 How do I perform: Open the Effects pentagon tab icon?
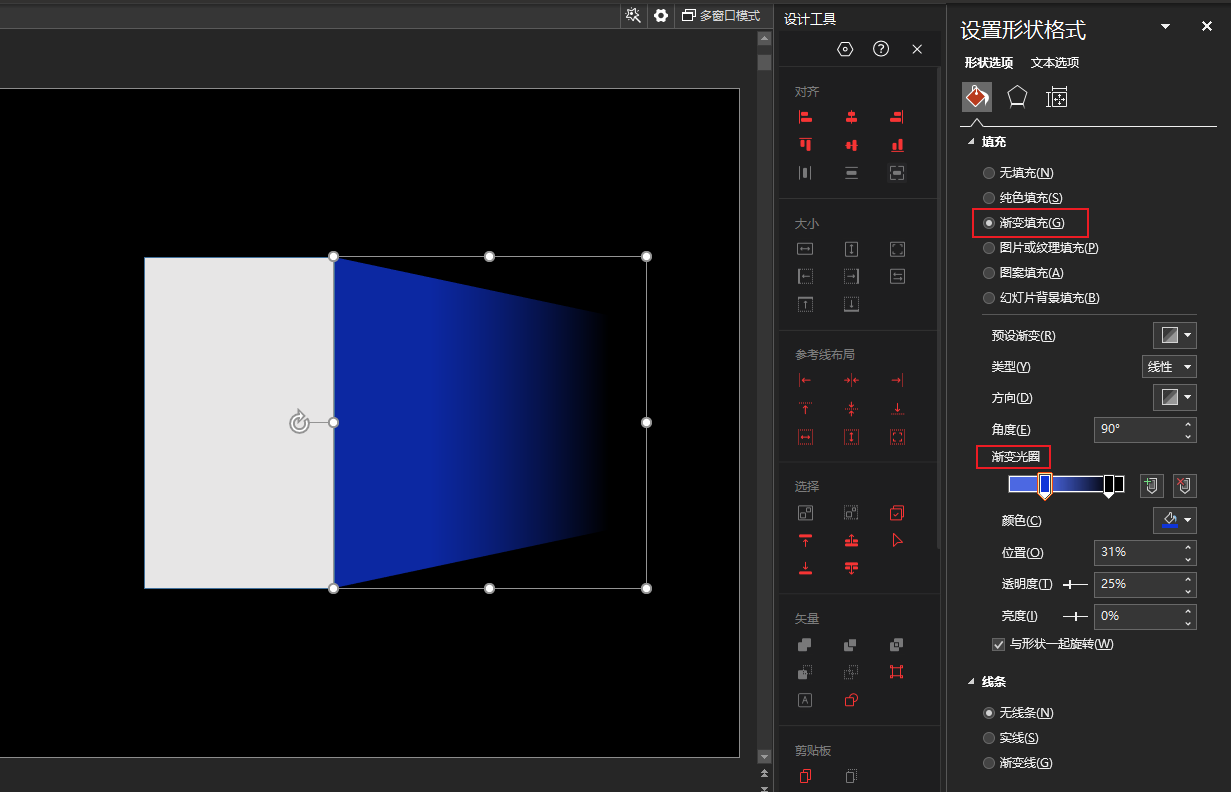pyautogui.click(x=1017, y=96)
